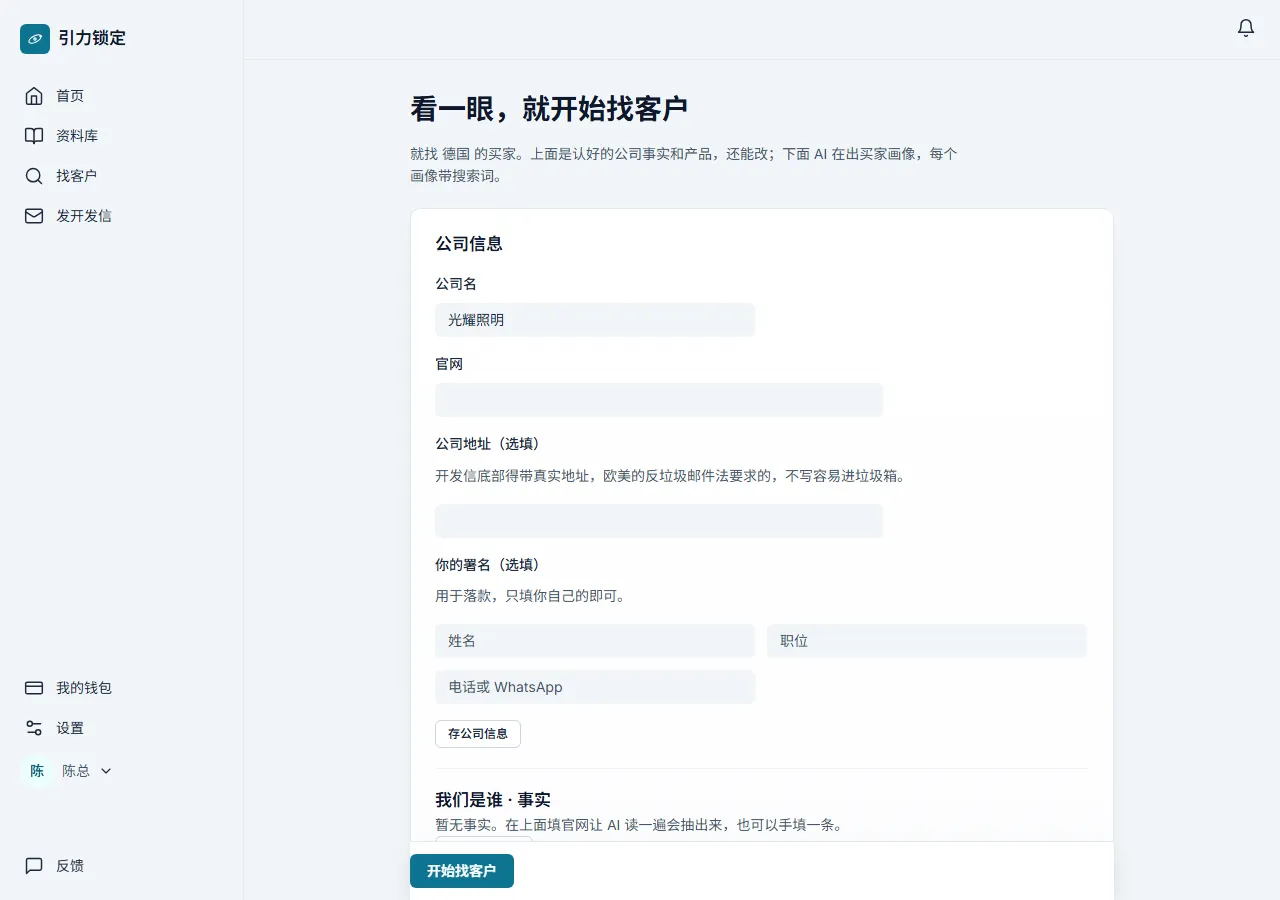Click the 陈 avatar circle
This screenshot has width=1280, height=900.
tap(37, 771)
